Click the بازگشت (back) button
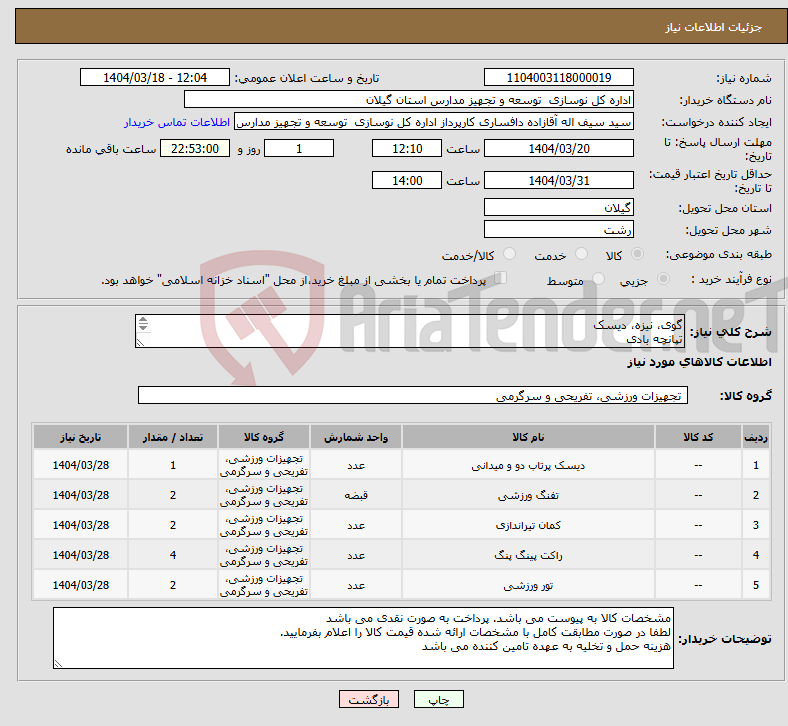 click(x=368, y=699)
